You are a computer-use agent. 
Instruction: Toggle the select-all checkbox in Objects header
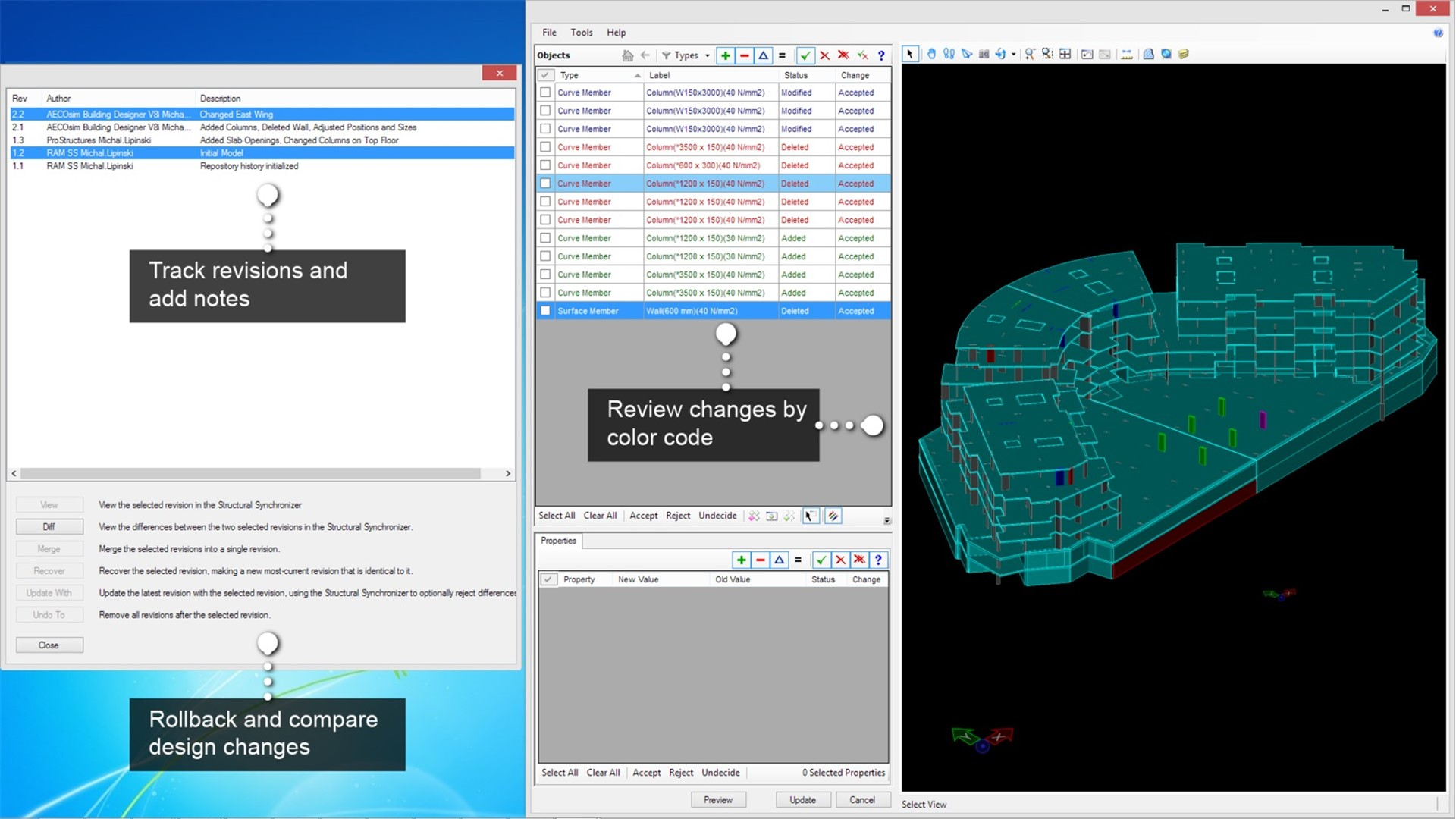click(x=546, y=75)
